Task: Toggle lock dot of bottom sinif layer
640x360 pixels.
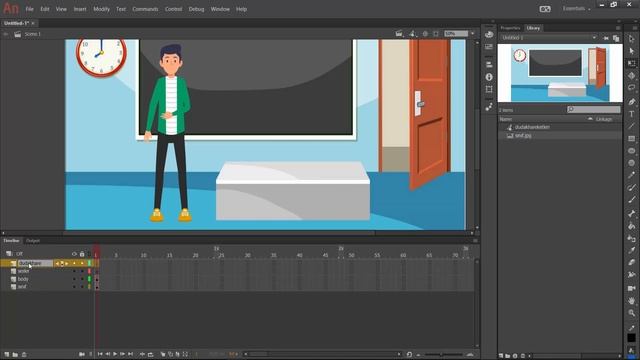Action: pyautogui.click(x=82, y=287)
